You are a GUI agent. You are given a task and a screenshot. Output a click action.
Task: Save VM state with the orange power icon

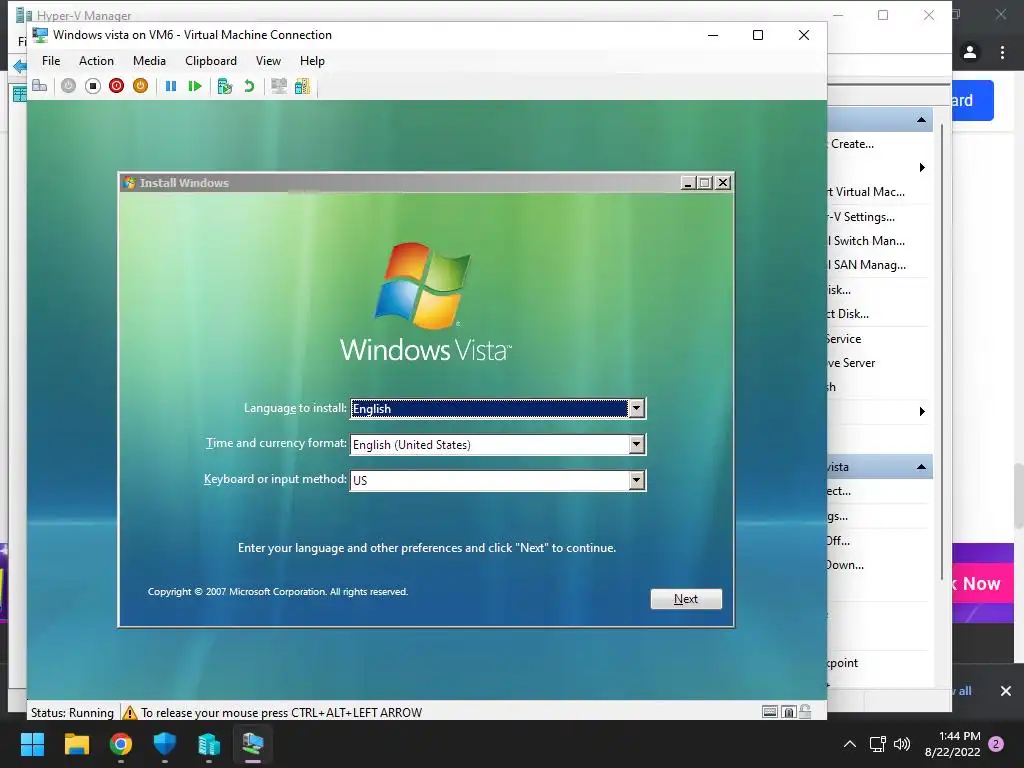[x=140, y=86]
